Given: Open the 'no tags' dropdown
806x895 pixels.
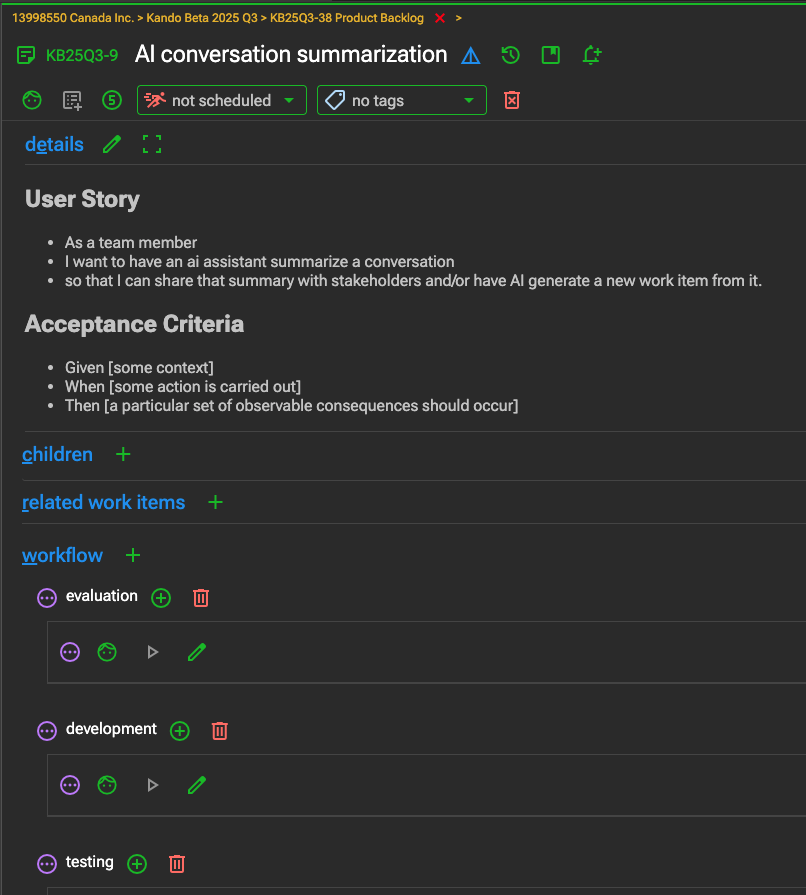Looking at the screenshot, I should pyautogui.click(x=401, y=100).
